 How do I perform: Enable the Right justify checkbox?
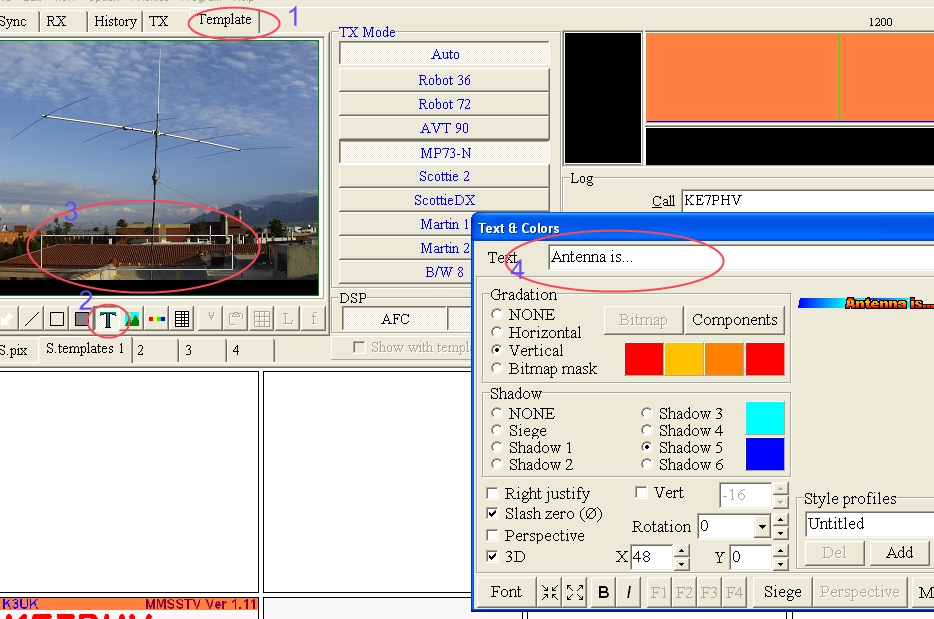pos(493,494)
